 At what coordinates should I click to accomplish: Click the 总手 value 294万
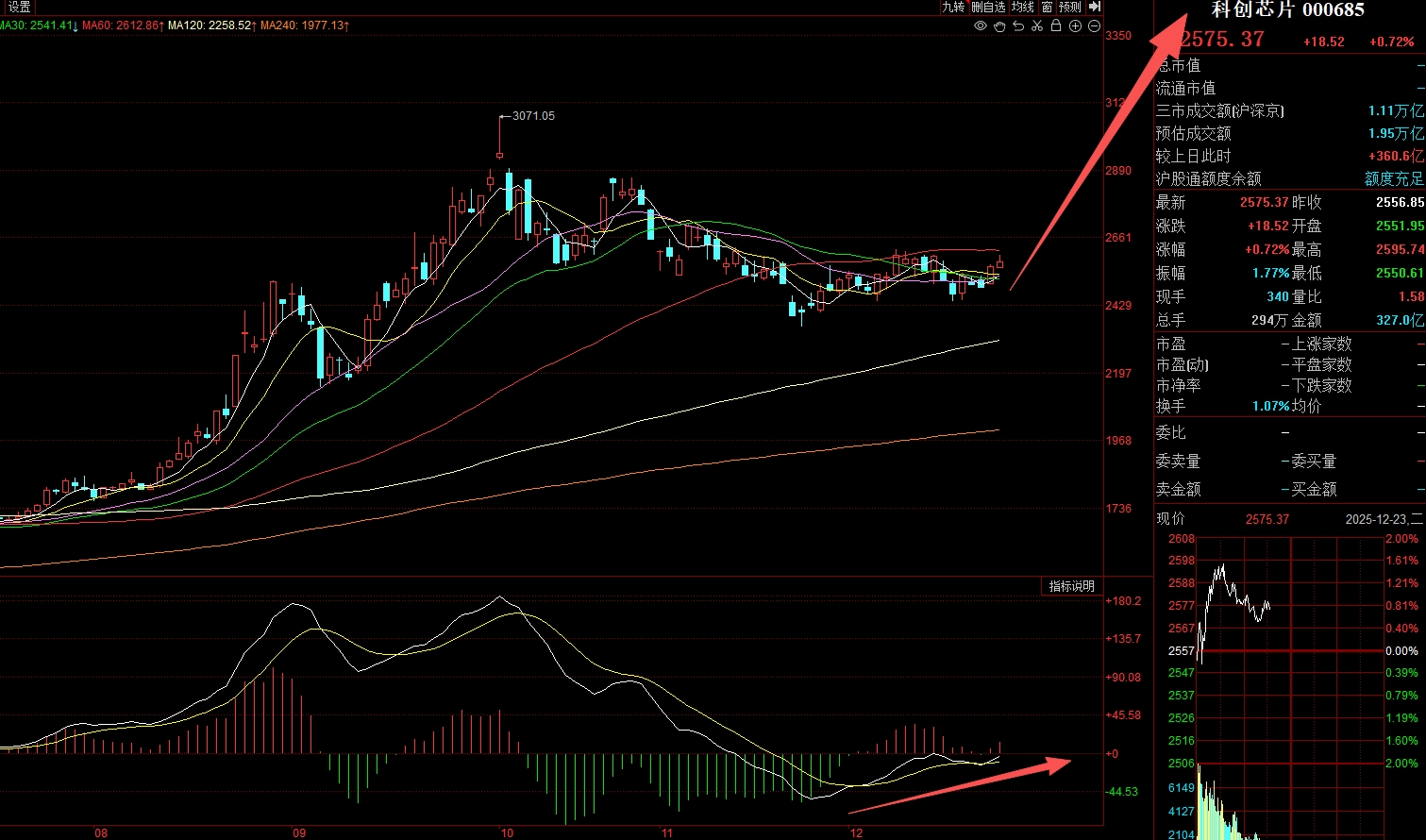1269,320
